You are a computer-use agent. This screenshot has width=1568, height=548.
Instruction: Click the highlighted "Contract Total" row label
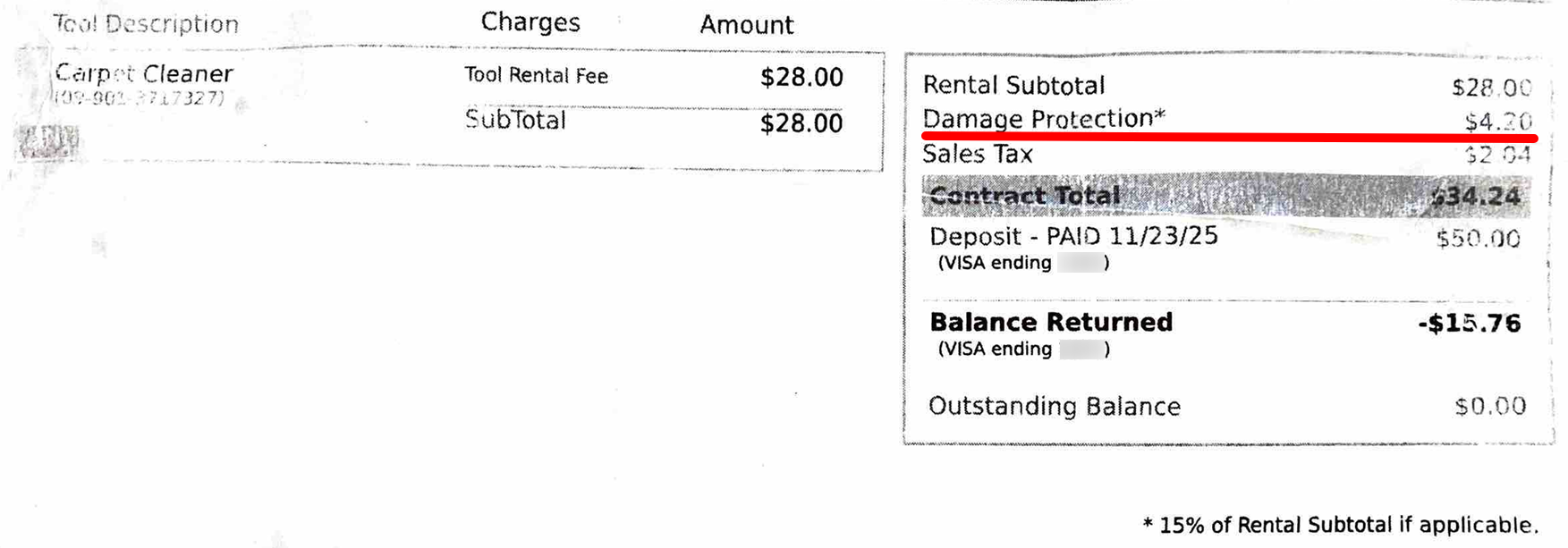click(1025, 196)
